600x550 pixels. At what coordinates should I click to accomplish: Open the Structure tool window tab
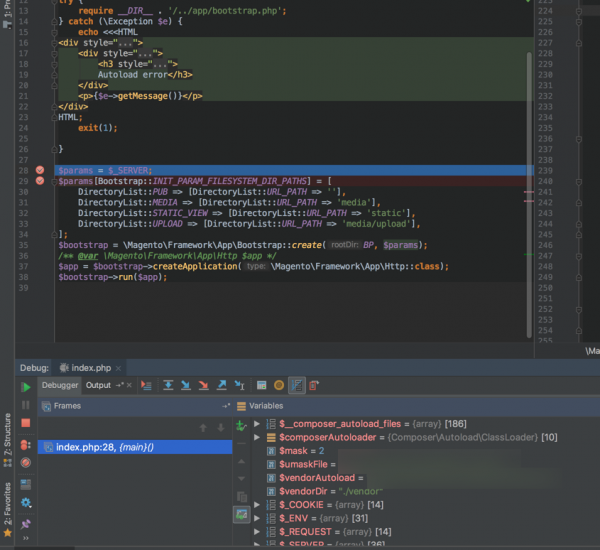point(7,440)
